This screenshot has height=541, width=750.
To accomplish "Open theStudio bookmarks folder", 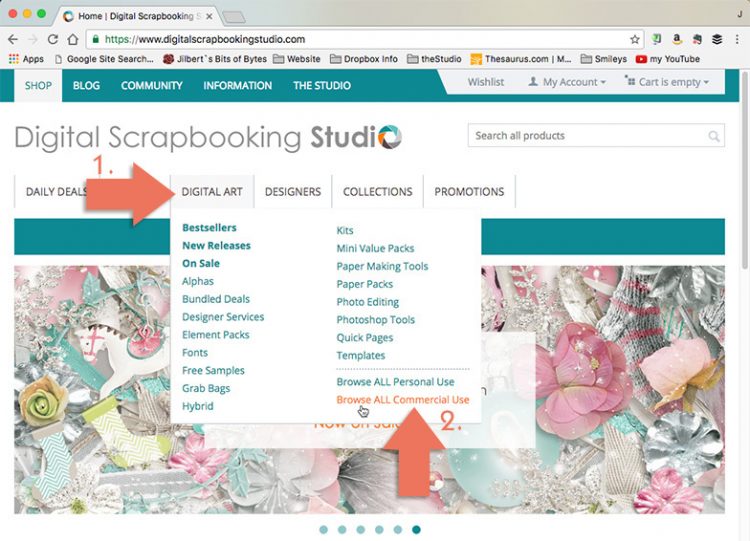I will pos(434,59).
